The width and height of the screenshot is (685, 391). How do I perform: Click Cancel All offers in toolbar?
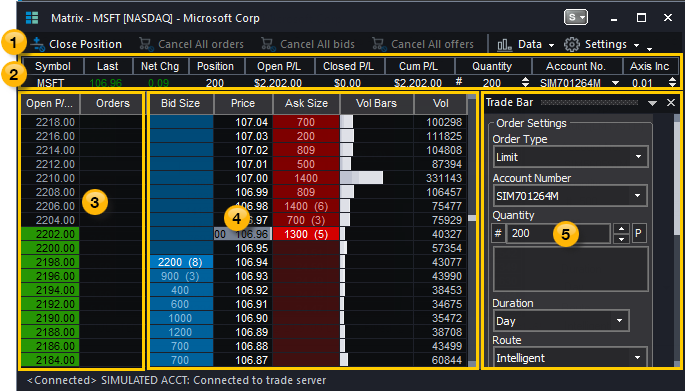pyautogui.click(x=423, y=44)
